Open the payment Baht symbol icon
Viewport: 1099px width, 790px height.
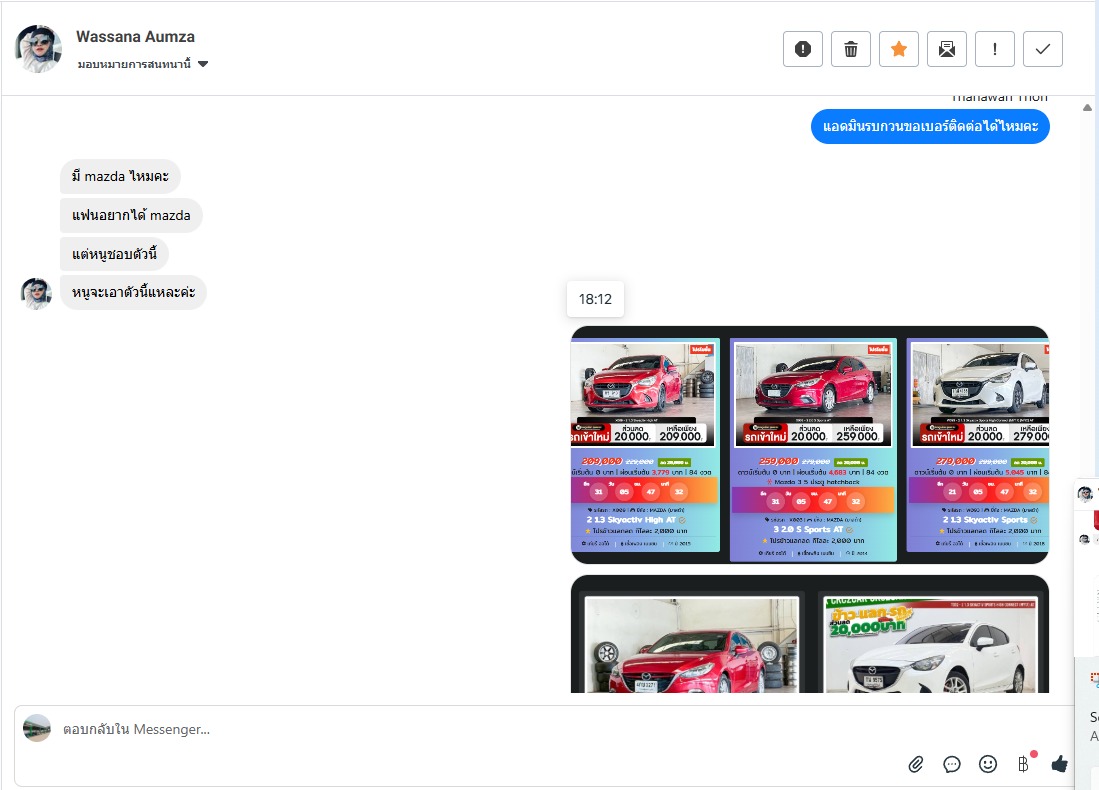coord(1024,764)
